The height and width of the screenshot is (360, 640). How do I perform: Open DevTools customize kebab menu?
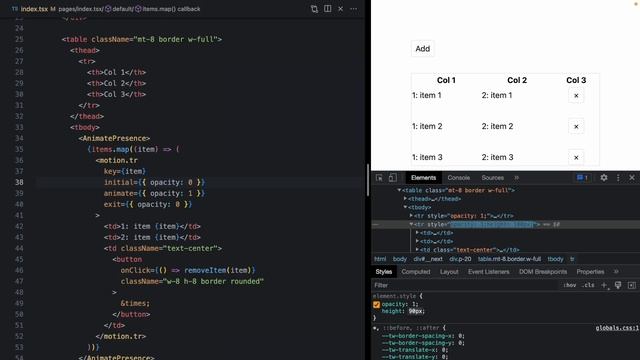coord(618,178)
